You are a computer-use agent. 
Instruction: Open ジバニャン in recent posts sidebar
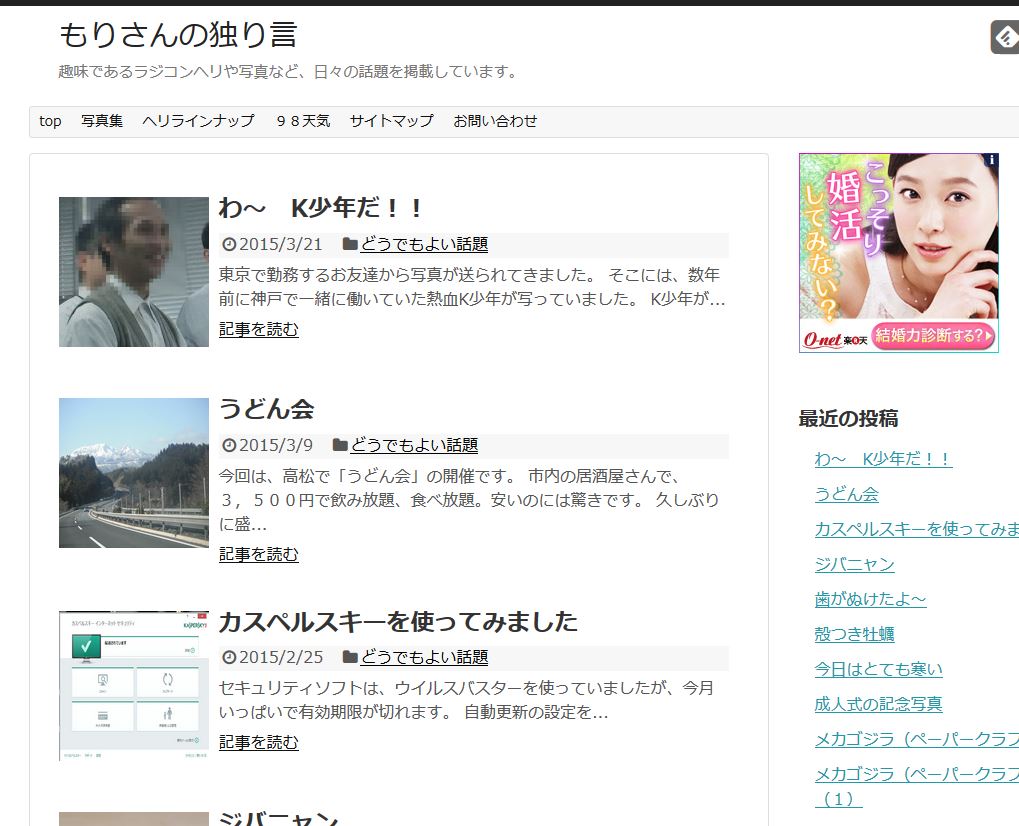pos(854,564)
